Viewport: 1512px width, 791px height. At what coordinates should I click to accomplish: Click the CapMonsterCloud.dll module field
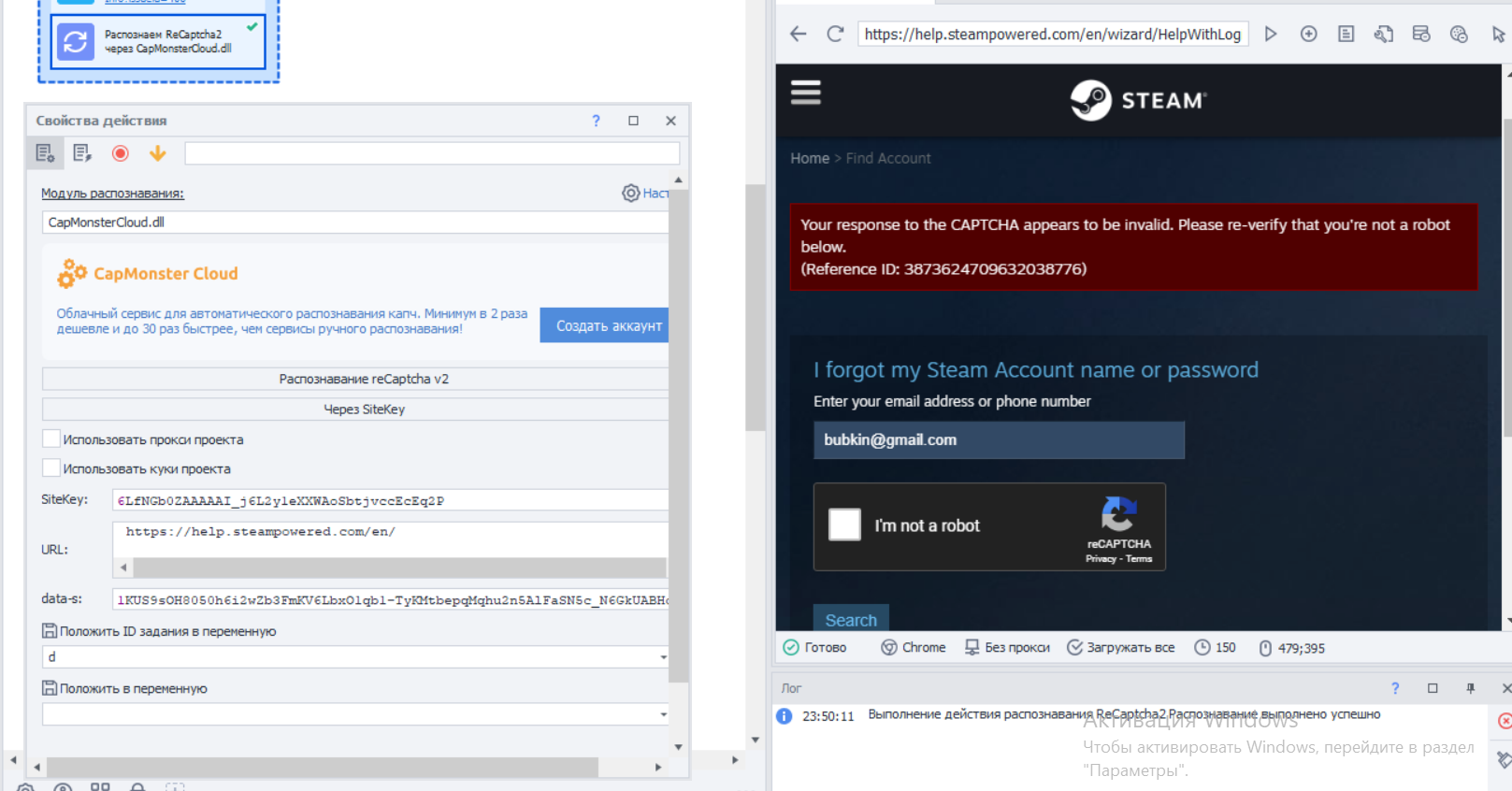(x=355, y=223)
